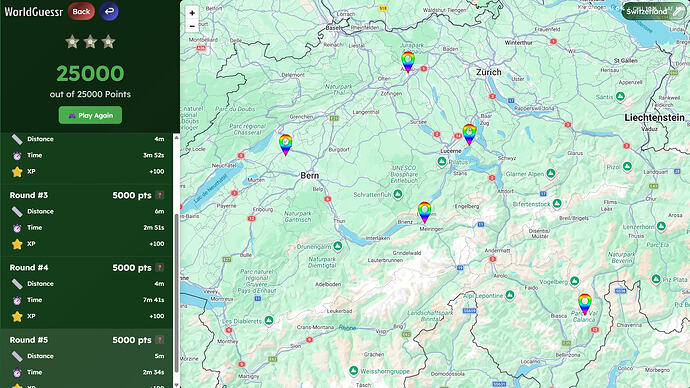
Task: Click the blue return arrow icon button
Action: 109,11
